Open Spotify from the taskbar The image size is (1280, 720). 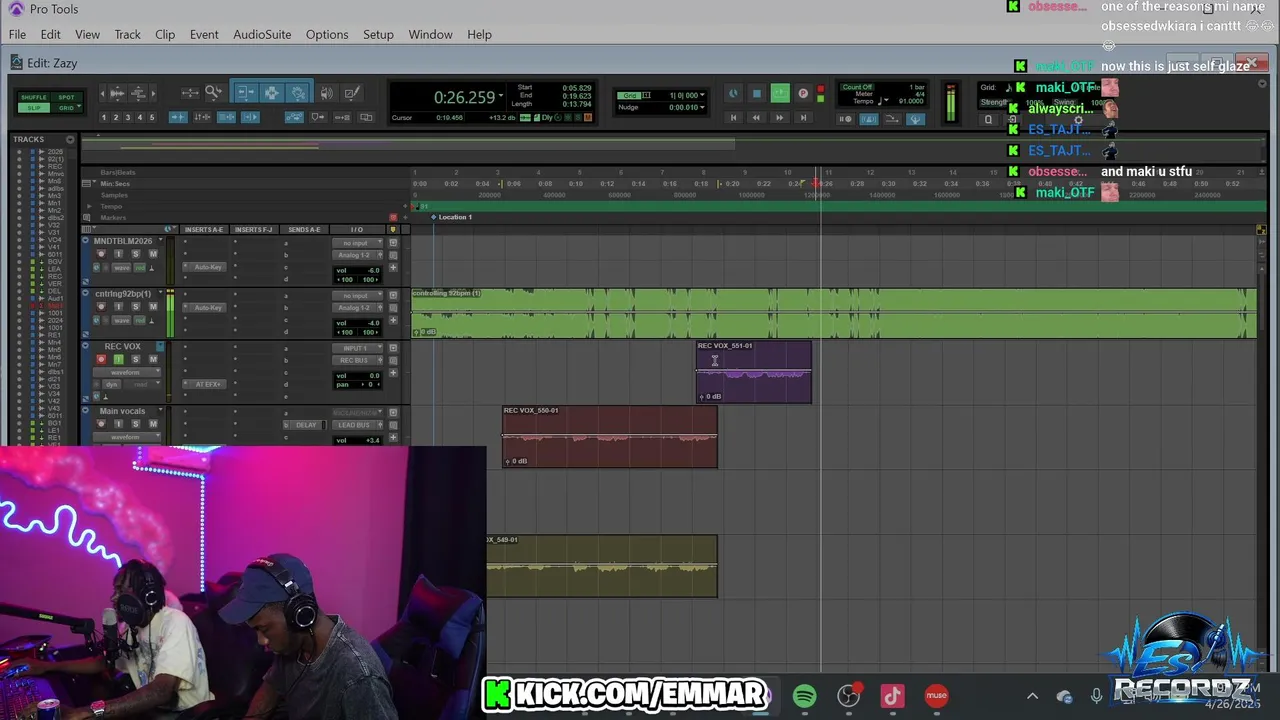tap(804, 696)
